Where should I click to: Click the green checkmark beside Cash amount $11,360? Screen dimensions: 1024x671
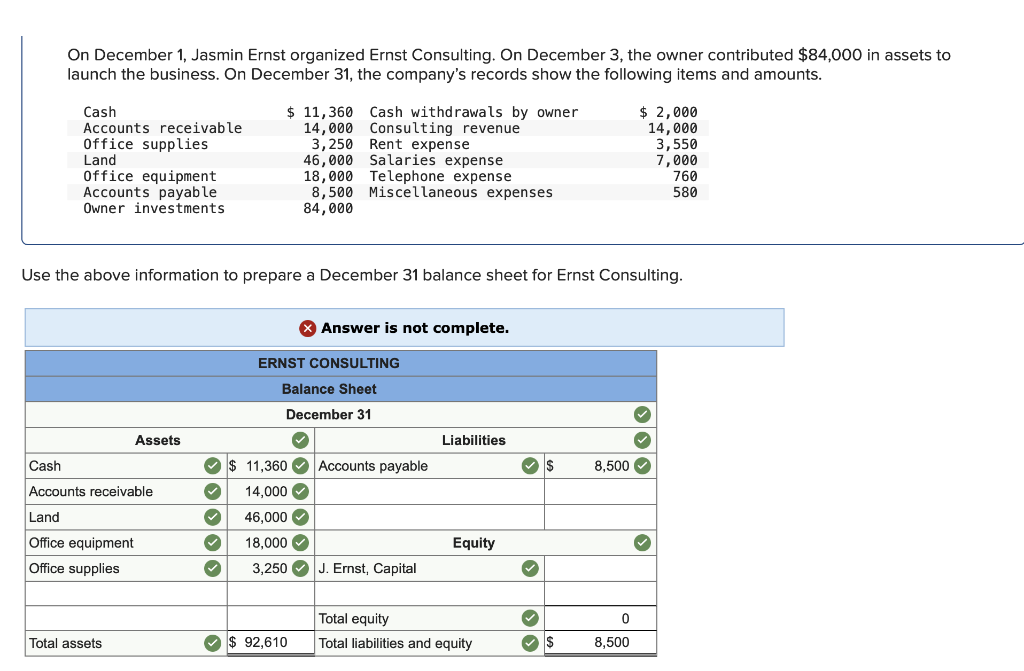coord(301,465)
